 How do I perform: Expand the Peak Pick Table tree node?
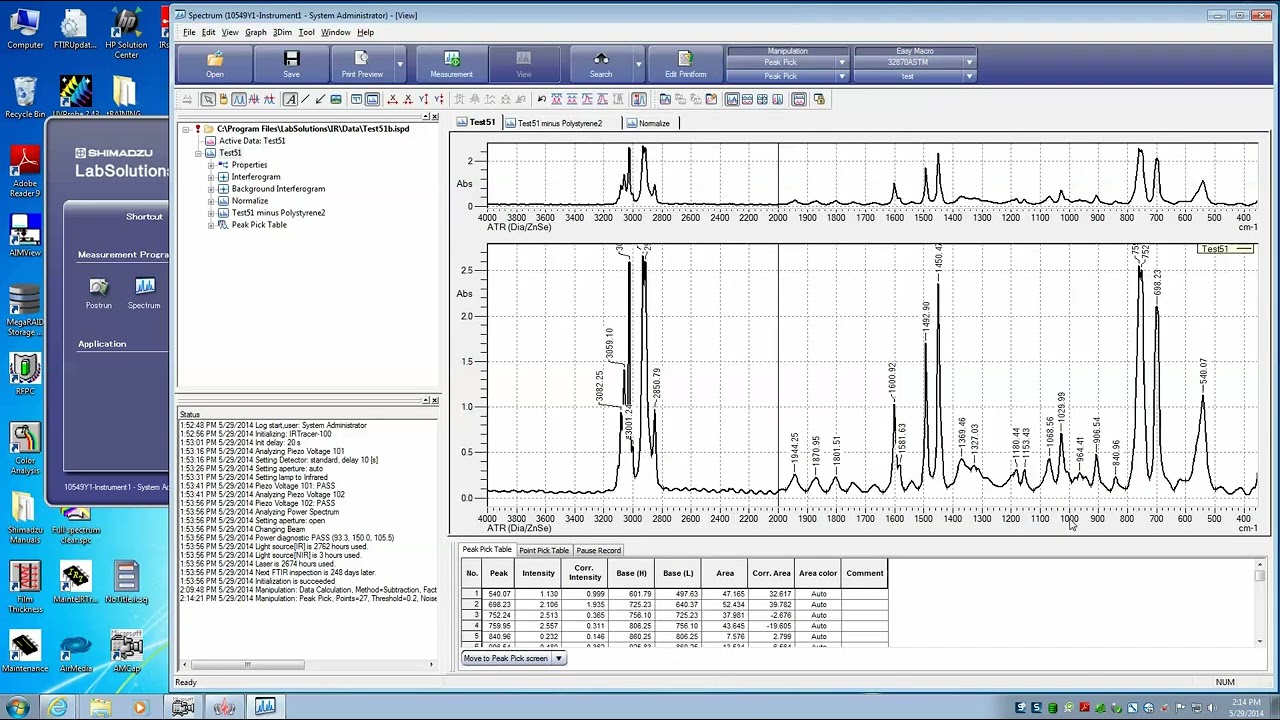point(211,225)
